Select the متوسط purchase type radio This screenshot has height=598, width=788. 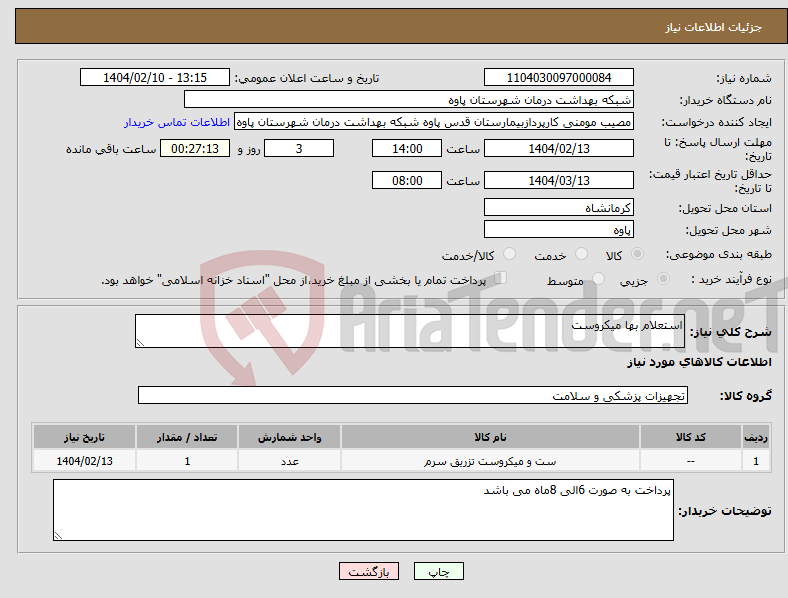point(598,279)
